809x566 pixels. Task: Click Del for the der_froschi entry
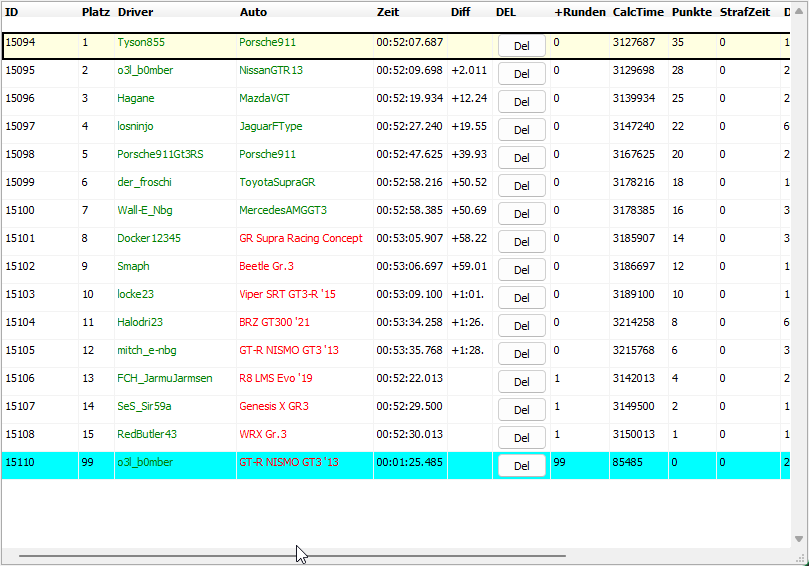pos(521,185)
